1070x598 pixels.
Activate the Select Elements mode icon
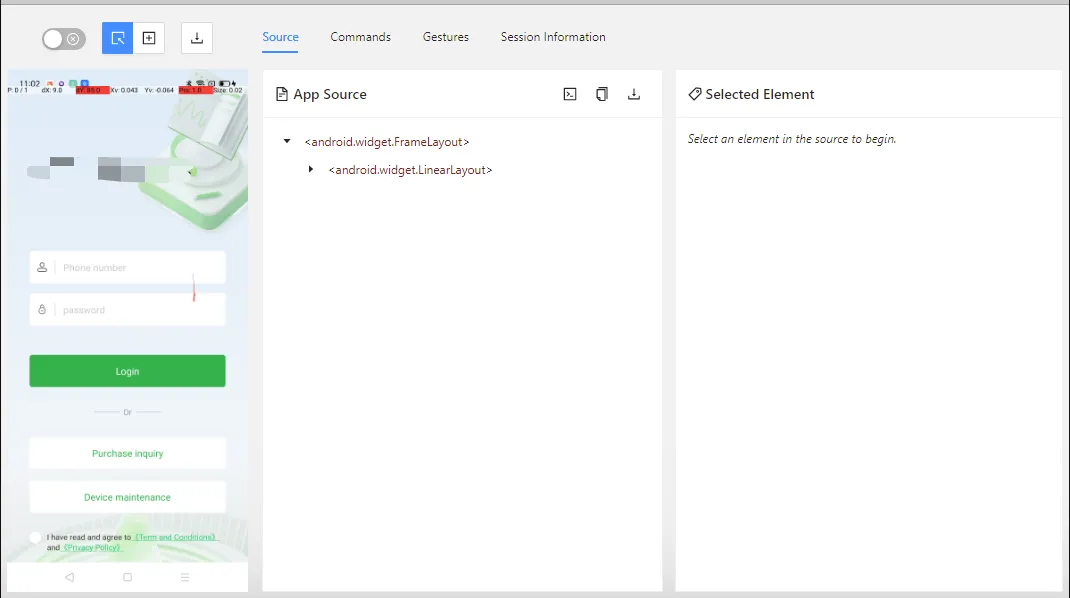click(118, 38)
